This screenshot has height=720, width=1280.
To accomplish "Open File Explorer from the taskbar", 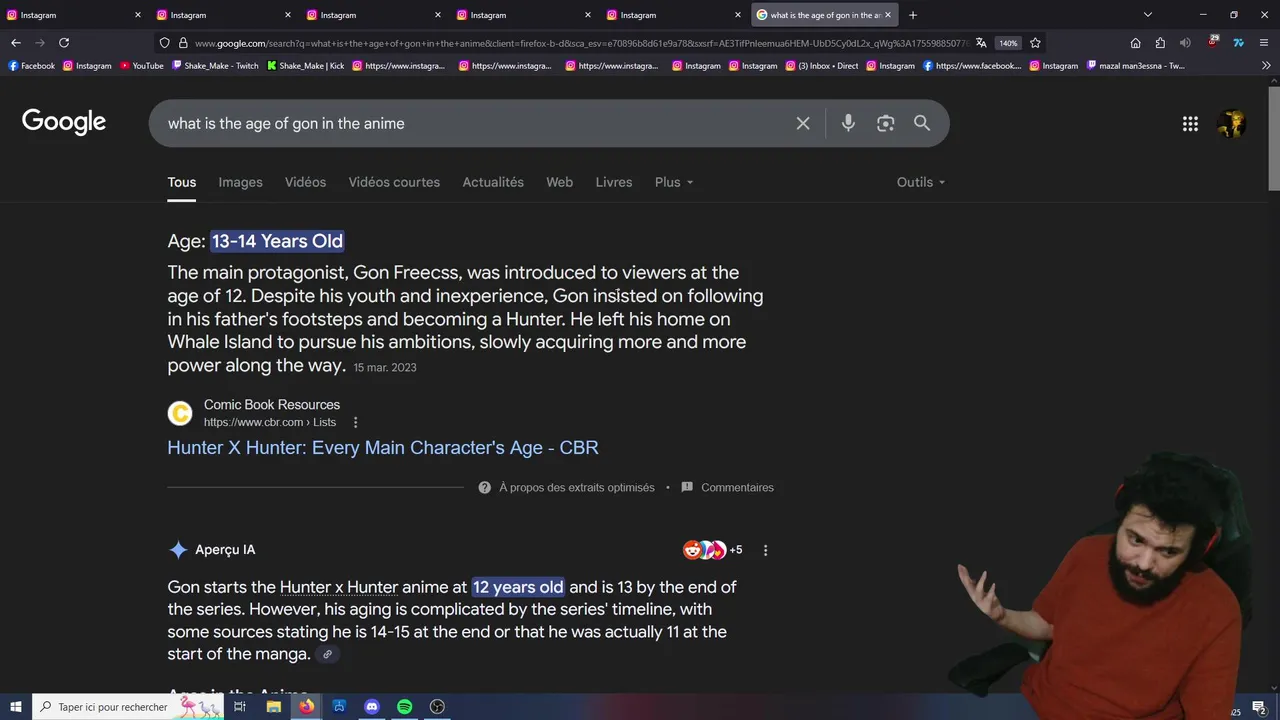I will coord(273,707).
